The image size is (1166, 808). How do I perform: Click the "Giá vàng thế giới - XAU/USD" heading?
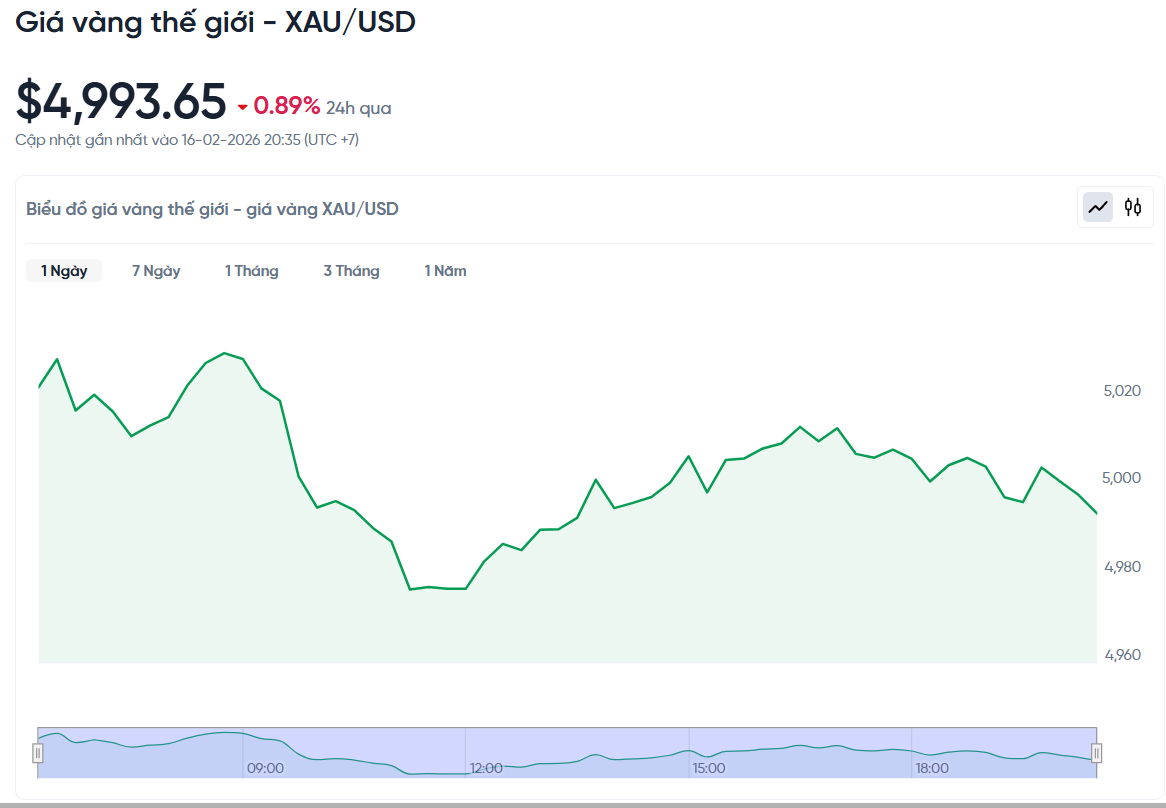(215, 22)
